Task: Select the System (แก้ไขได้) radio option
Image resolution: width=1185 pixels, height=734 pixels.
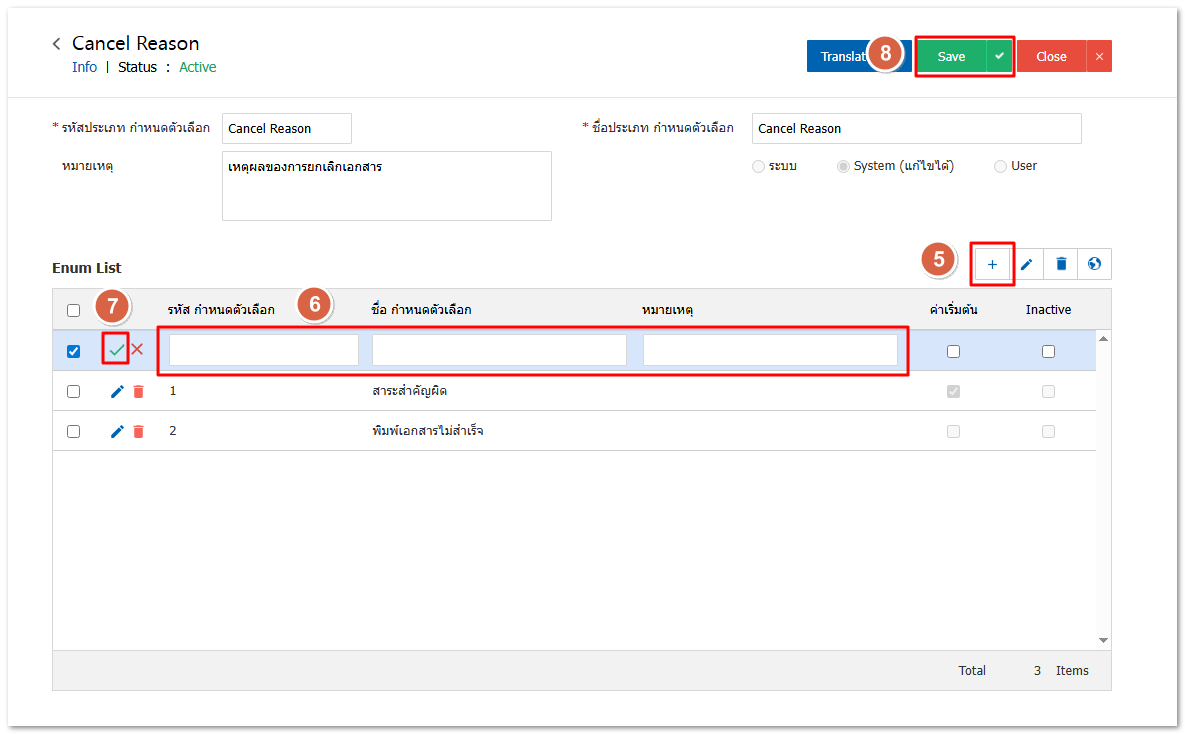Action: [843, 166]
